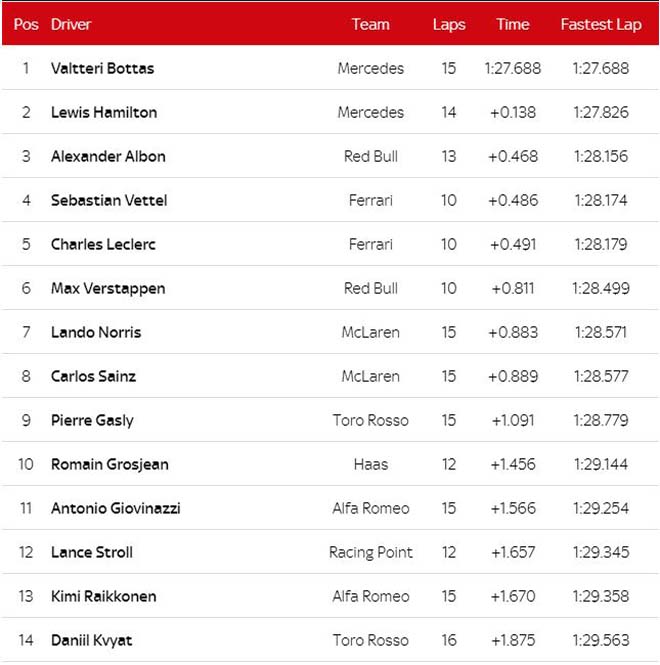This screenshot has width=660, height=665.
Task: Click the Time column header
Action: (513, 24)
